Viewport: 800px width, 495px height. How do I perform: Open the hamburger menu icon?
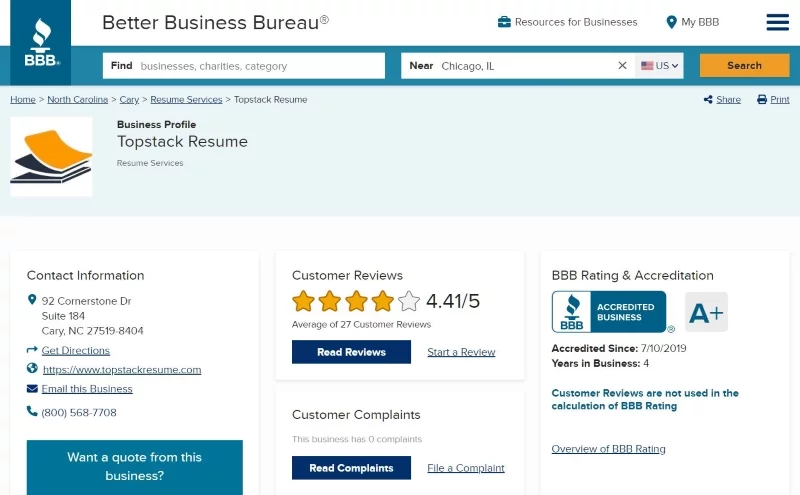pyautogui.click(x=778, y=22)
